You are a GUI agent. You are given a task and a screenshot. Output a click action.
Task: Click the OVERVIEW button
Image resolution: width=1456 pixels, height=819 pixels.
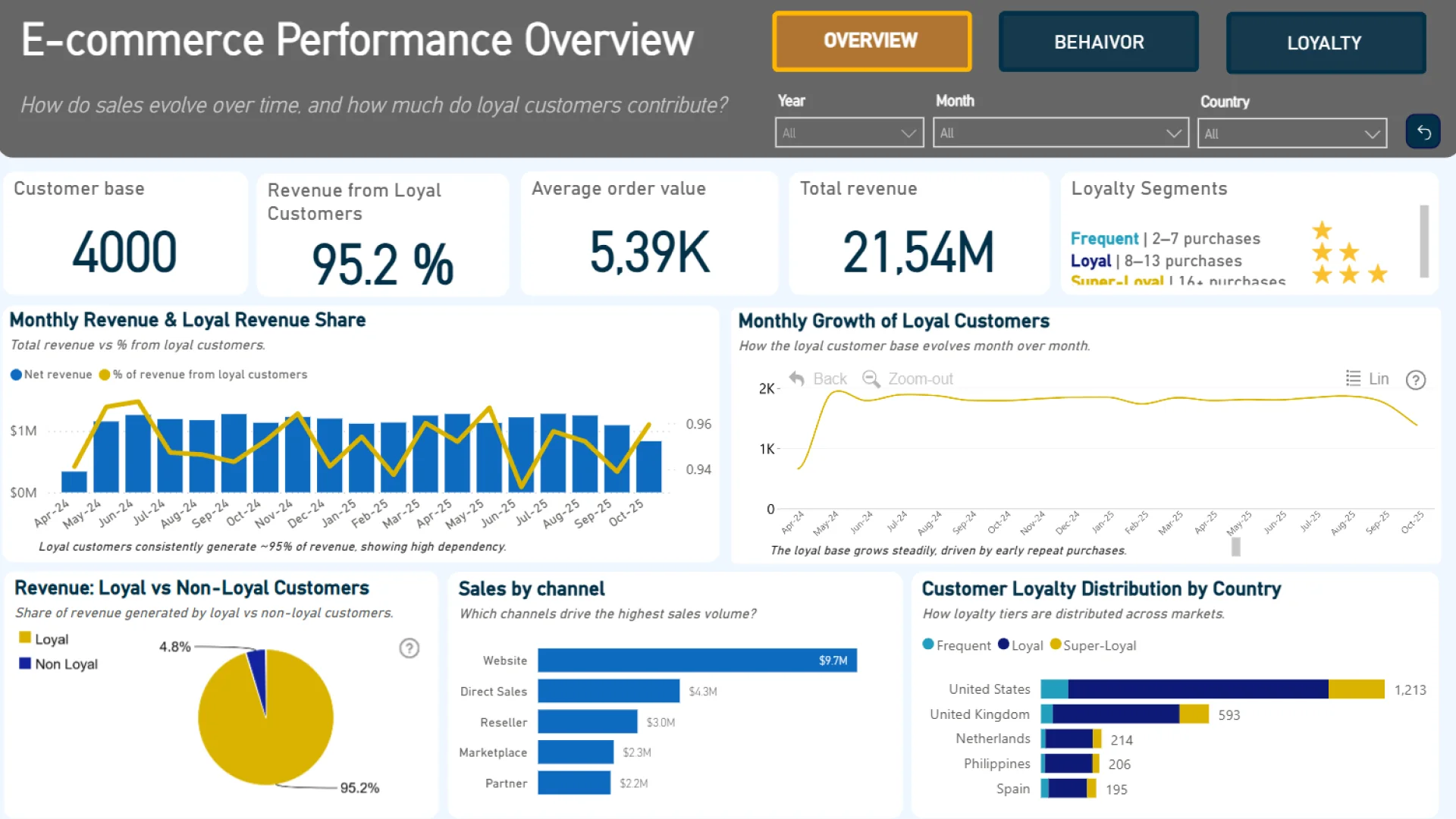[x=871, y=41]
